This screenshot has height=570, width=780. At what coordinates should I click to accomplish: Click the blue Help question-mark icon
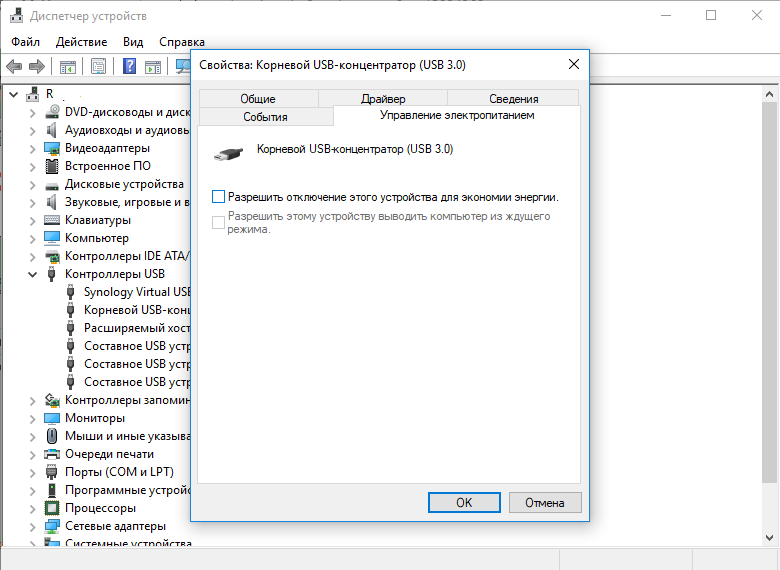(x=129, y=66)
